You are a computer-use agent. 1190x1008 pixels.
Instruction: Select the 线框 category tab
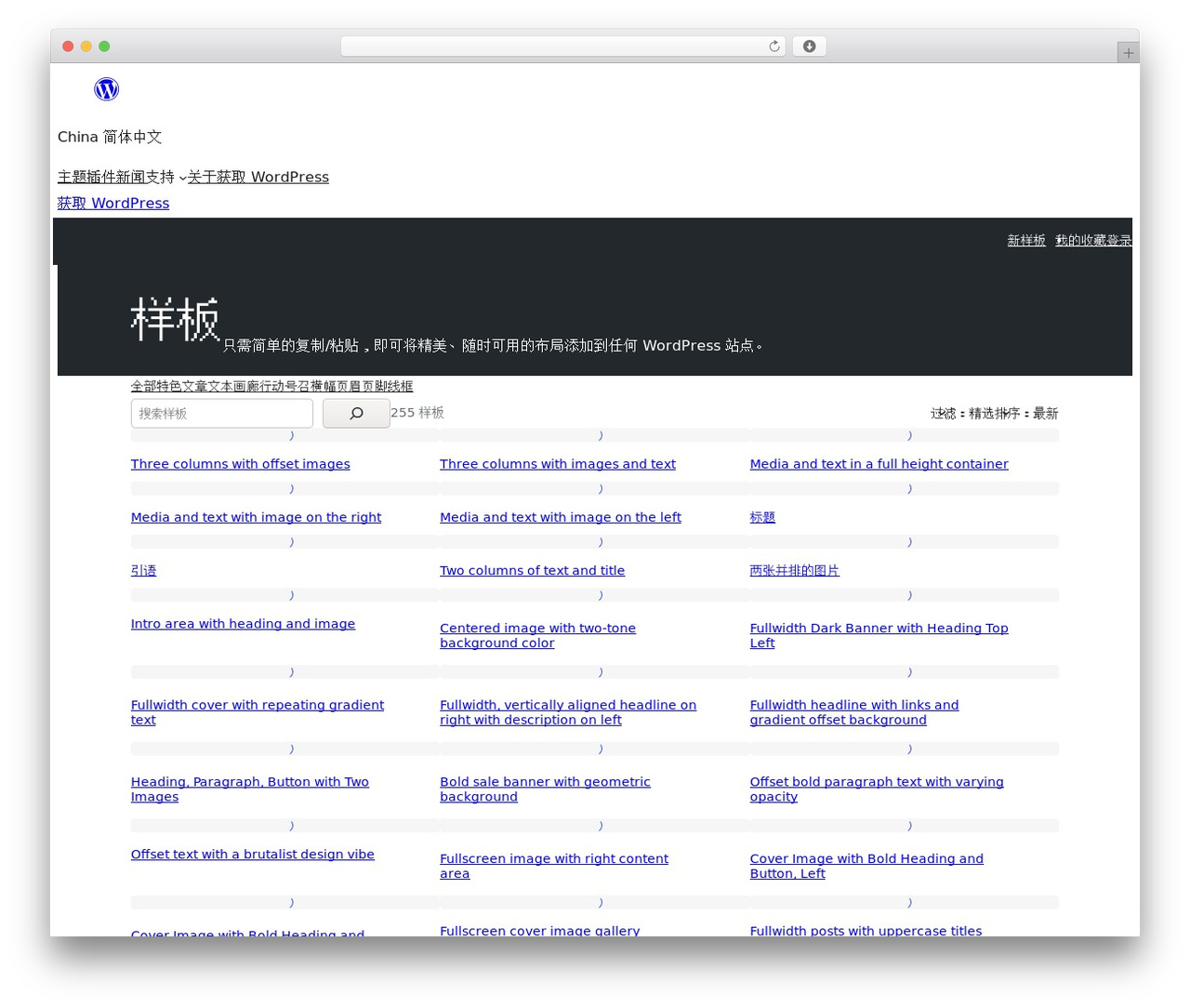click(400, 387)
